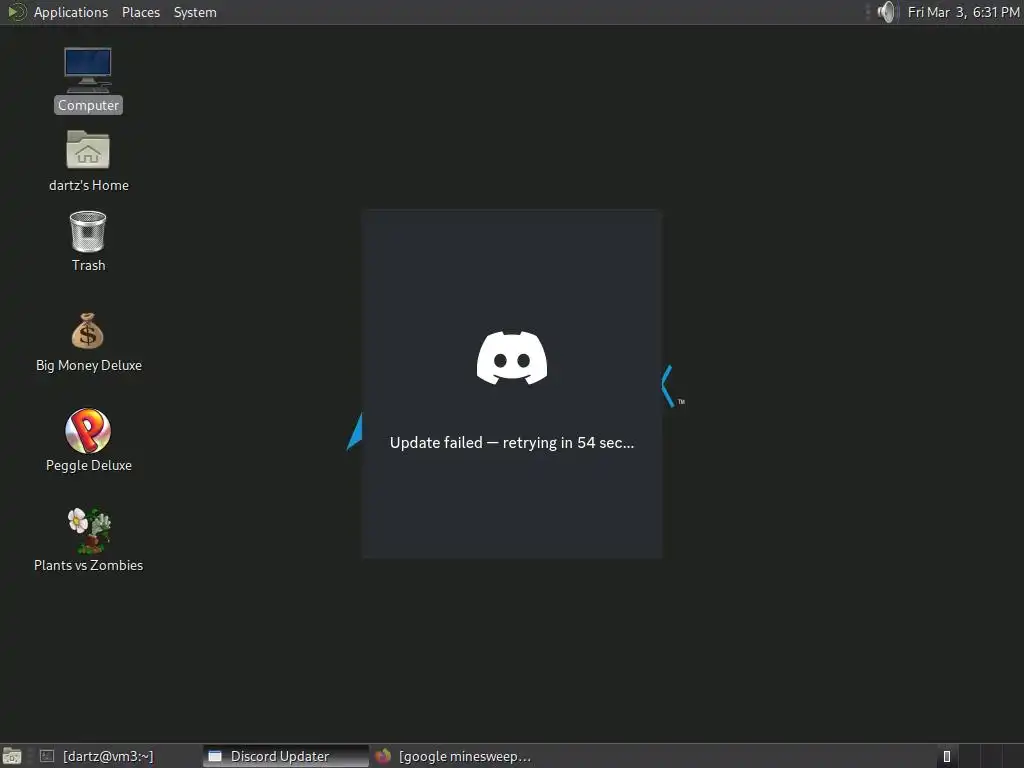Open the Applications menu
1024x768 pixels.
click(x=71, y=12)
